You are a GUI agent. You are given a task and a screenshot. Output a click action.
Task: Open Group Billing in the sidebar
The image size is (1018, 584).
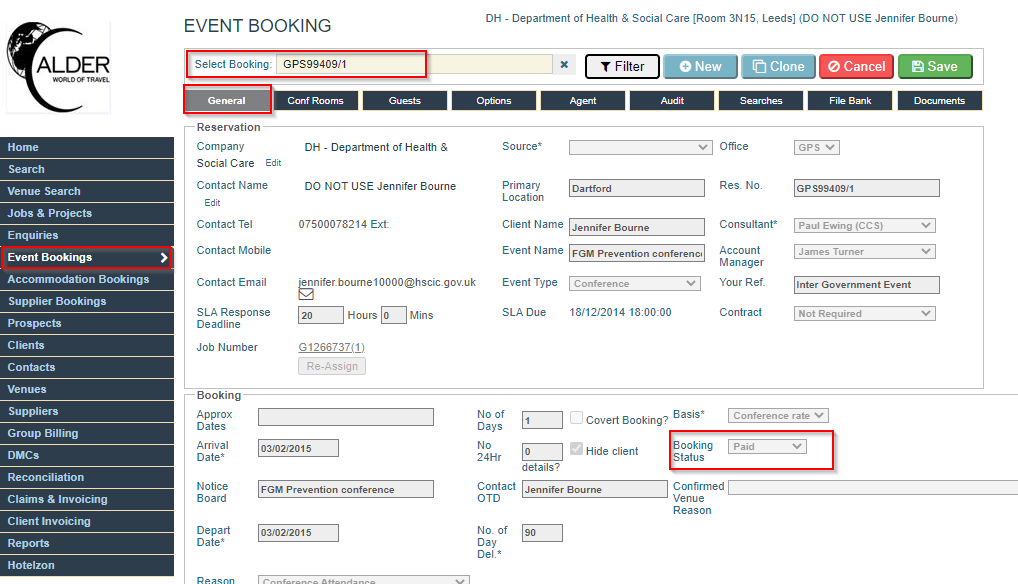click(87, 433)
